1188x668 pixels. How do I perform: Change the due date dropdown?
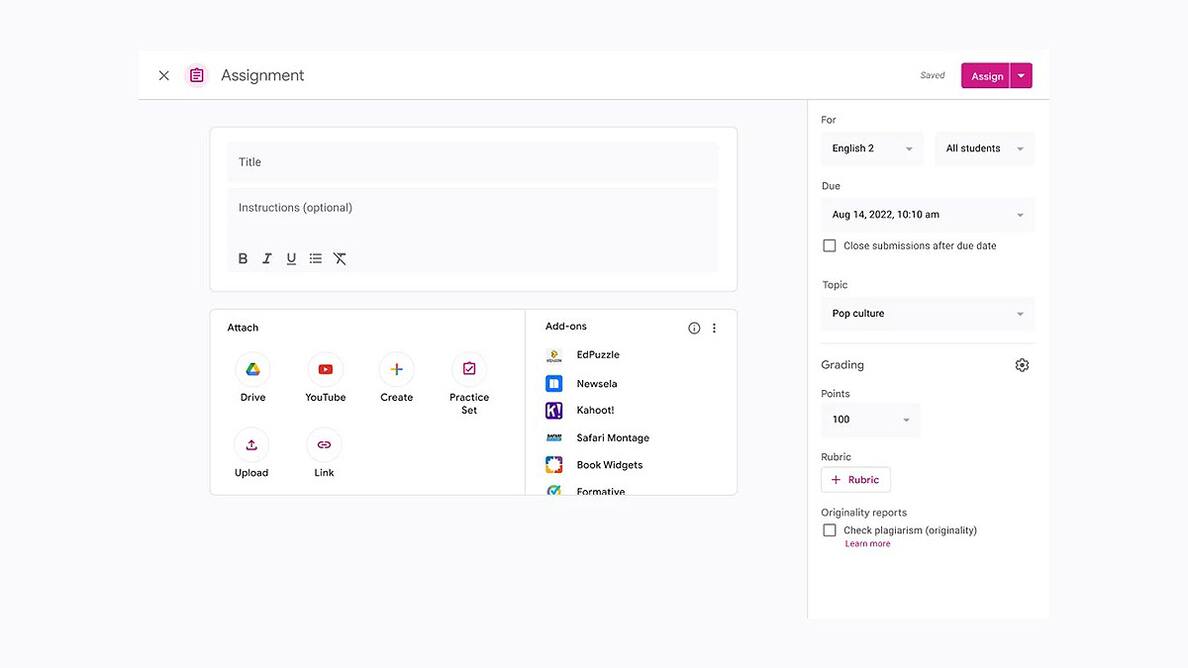(927, 215)
